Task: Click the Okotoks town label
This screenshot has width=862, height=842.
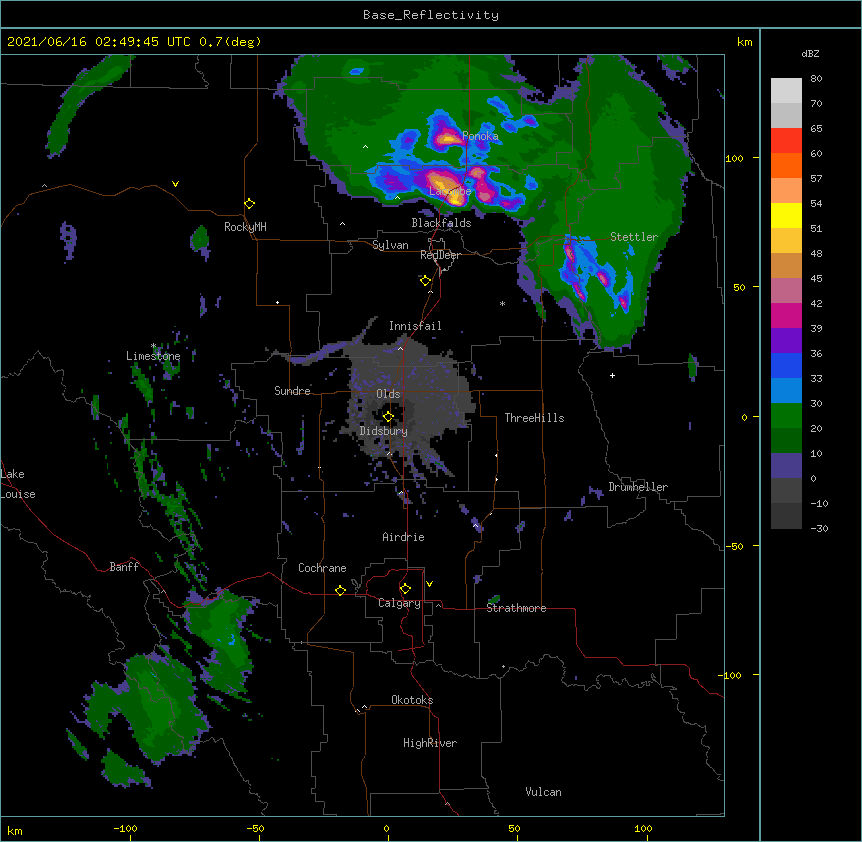Action: (412, 700)
